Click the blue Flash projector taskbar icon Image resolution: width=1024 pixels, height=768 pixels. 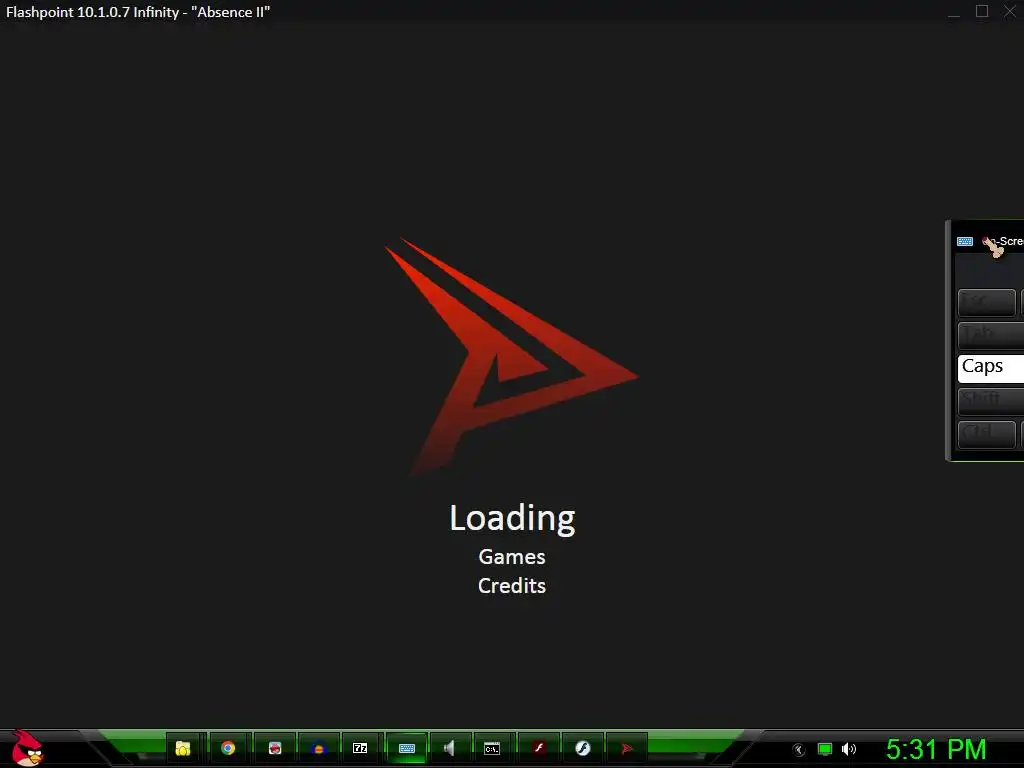[583, 748]
